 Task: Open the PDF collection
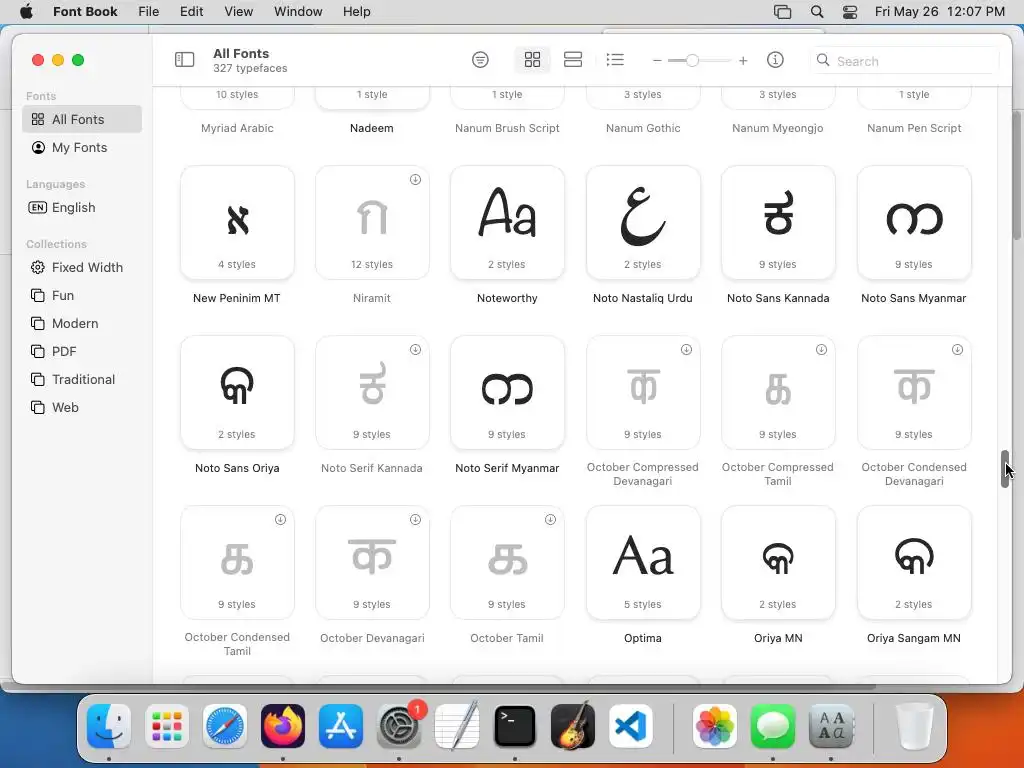(82, 351)
